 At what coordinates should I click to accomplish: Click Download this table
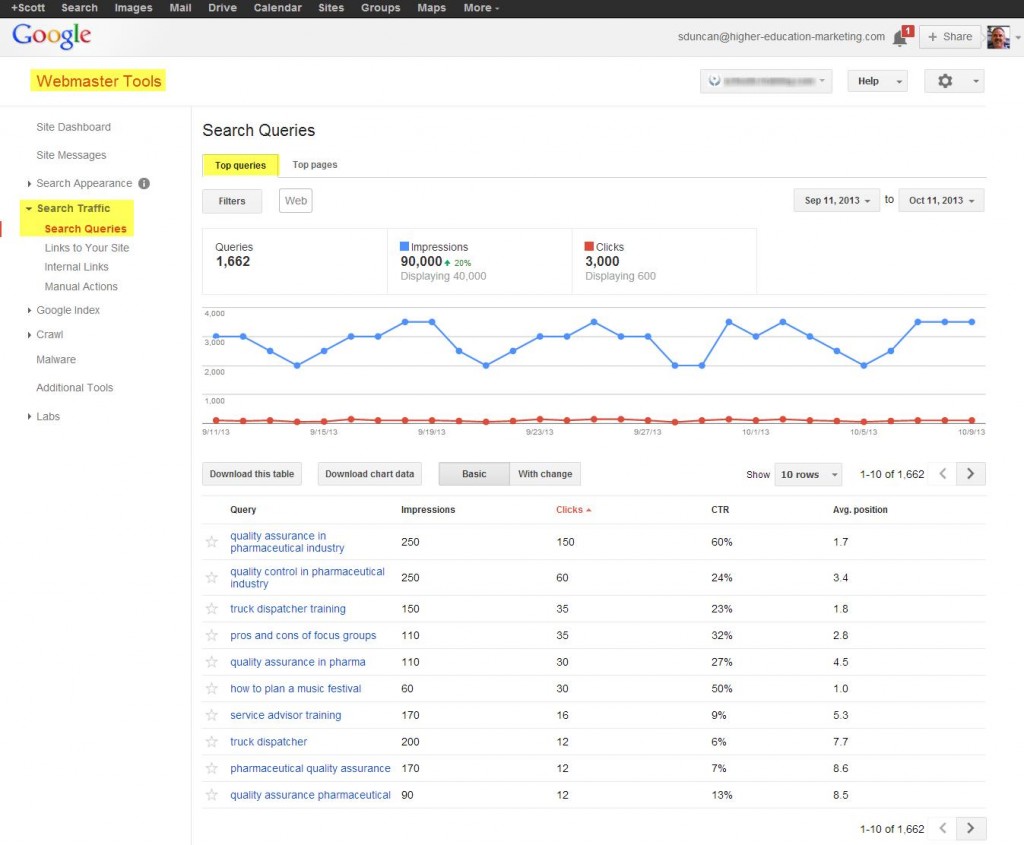click(252, 474)
